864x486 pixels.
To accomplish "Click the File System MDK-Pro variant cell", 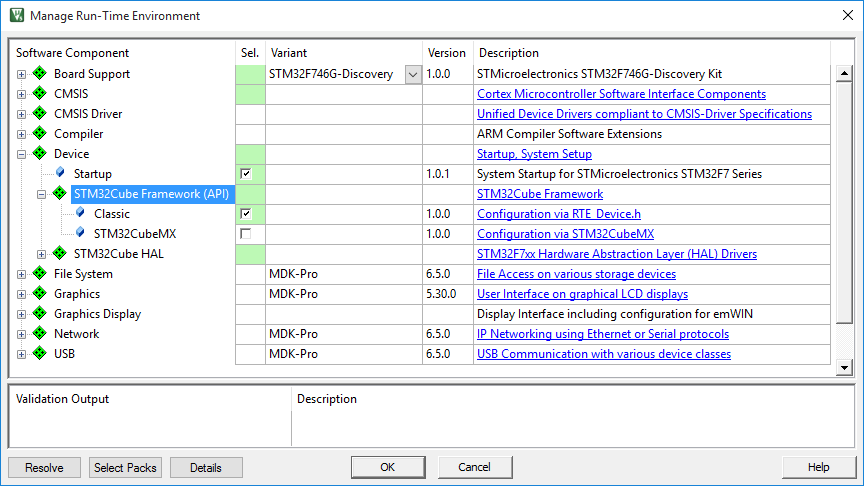I will point(344,274).
